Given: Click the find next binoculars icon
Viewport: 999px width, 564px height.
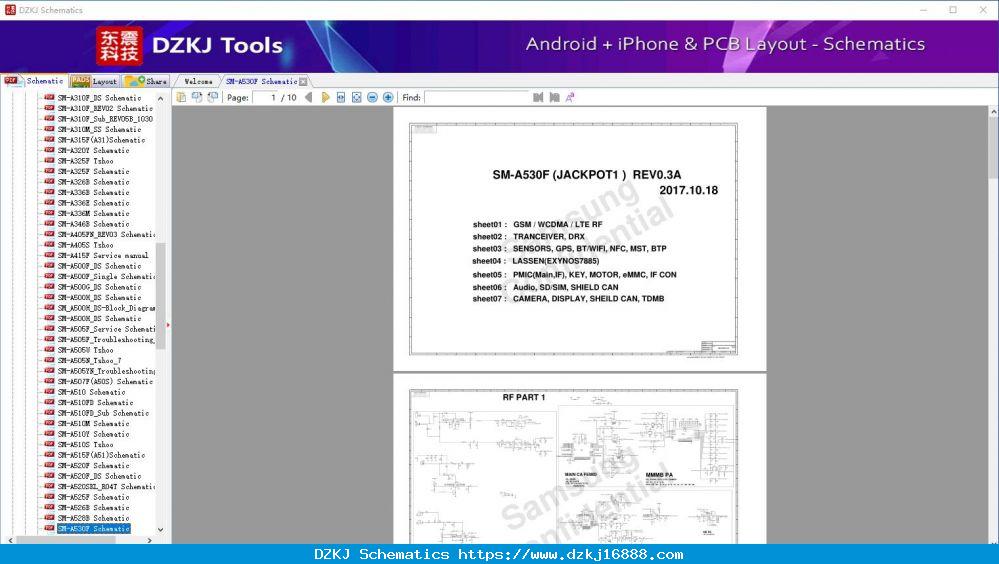Looking at the screenshot, I should pyautogui.click(x=554, y=98).
